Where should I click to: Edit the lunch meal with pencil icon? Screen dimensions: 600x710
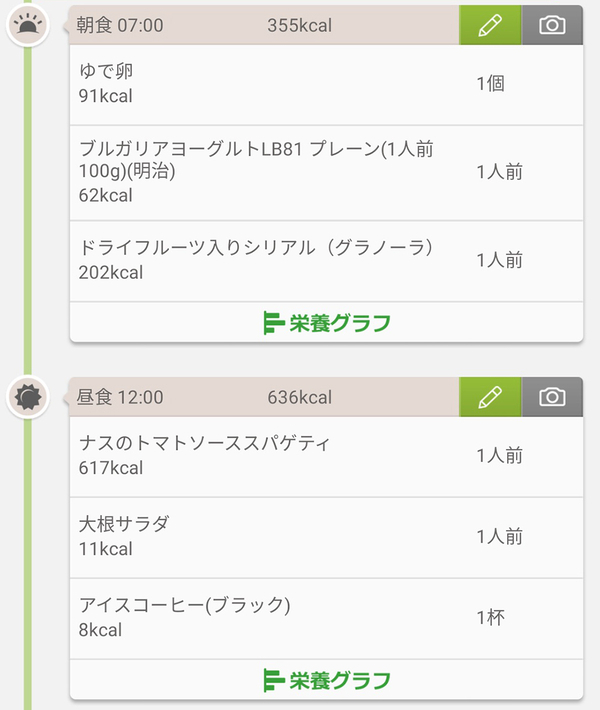pyautogui.click(x=490, y=397)
